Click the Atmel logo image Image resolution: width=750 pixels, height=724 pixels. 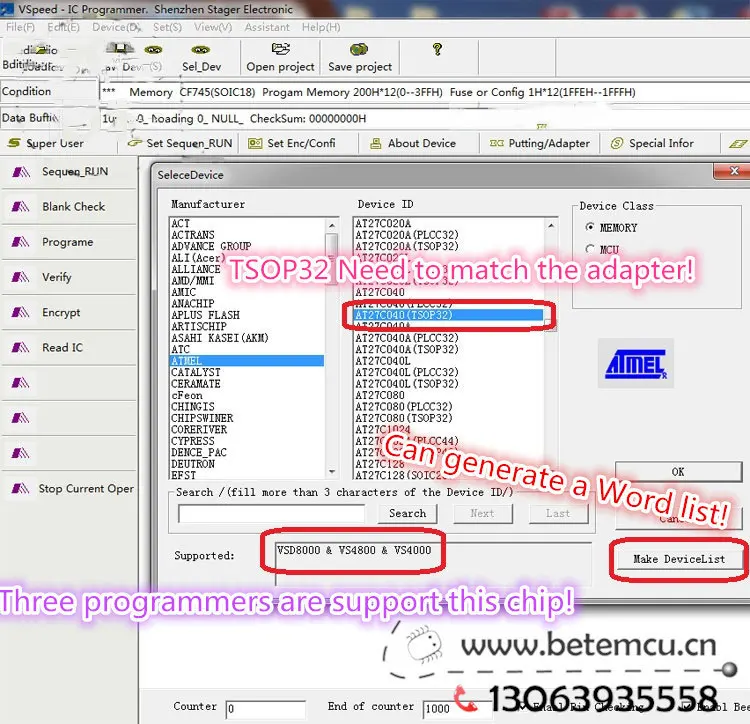click(x=636, y=363)
